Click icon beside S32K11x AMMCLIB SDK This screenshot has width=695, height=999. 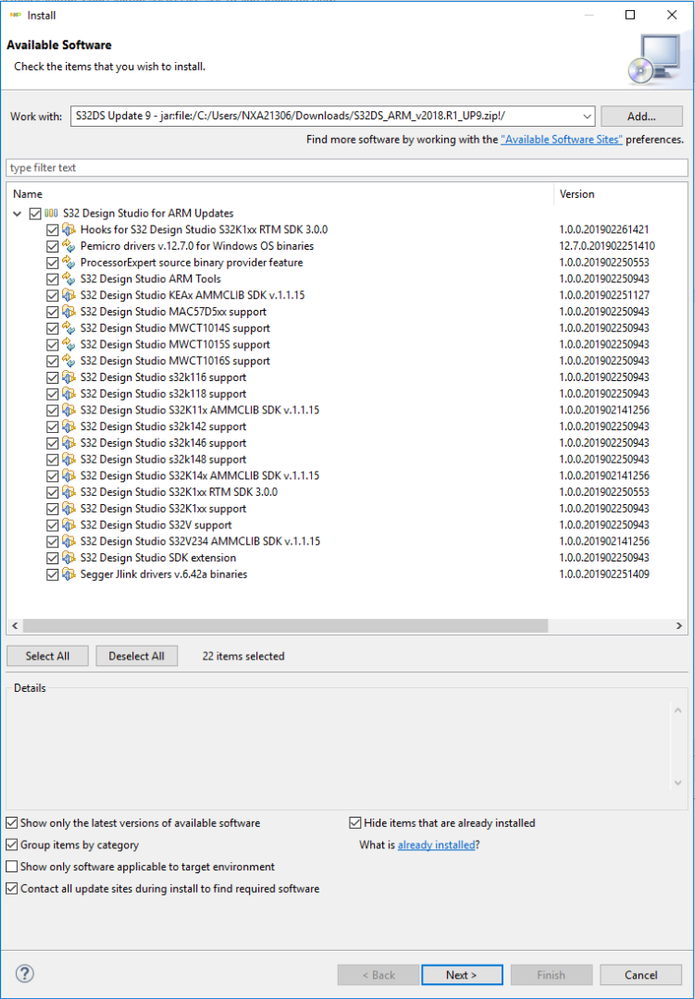[69, 410]
